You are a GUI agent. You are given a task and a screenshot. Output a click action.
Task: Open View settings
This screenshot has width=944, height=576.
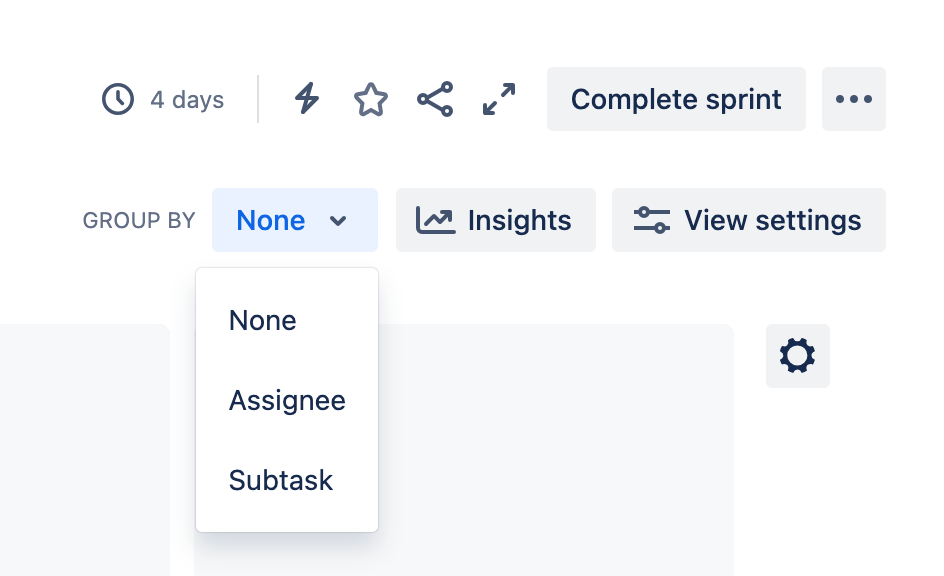tap(749, 220)
